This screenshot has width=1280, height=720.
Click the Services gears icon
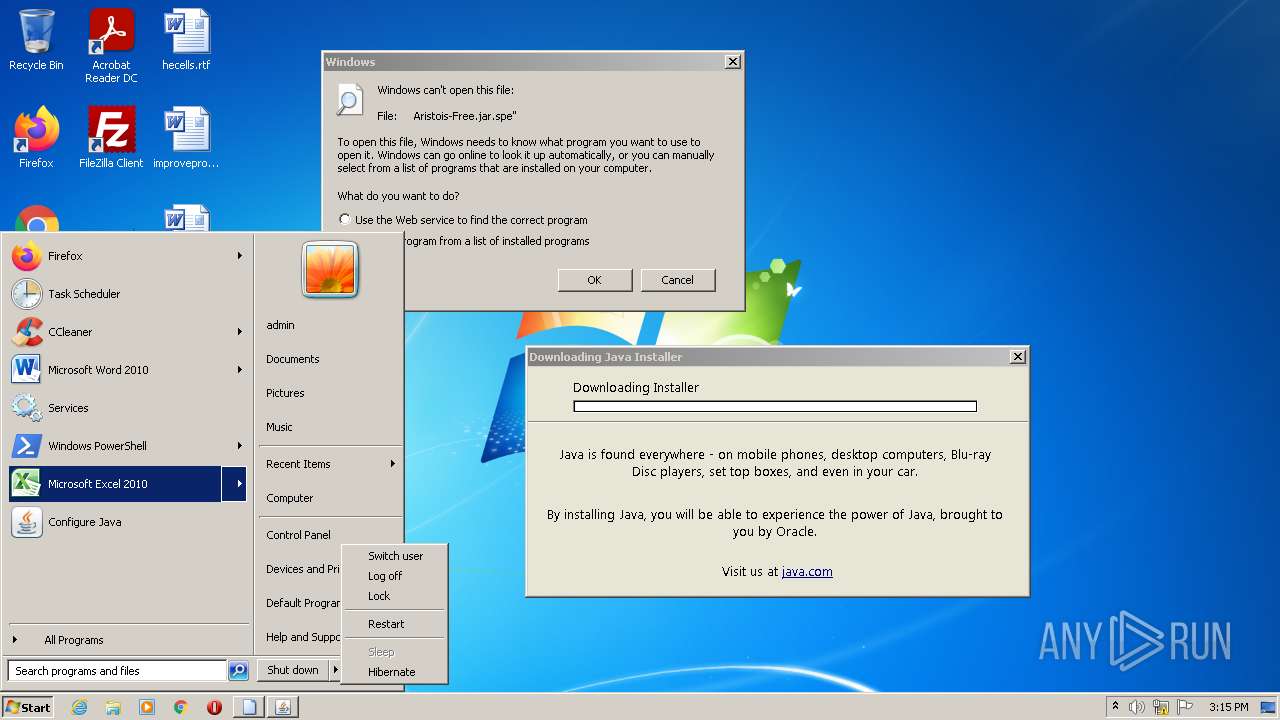[x=27, y=408]
